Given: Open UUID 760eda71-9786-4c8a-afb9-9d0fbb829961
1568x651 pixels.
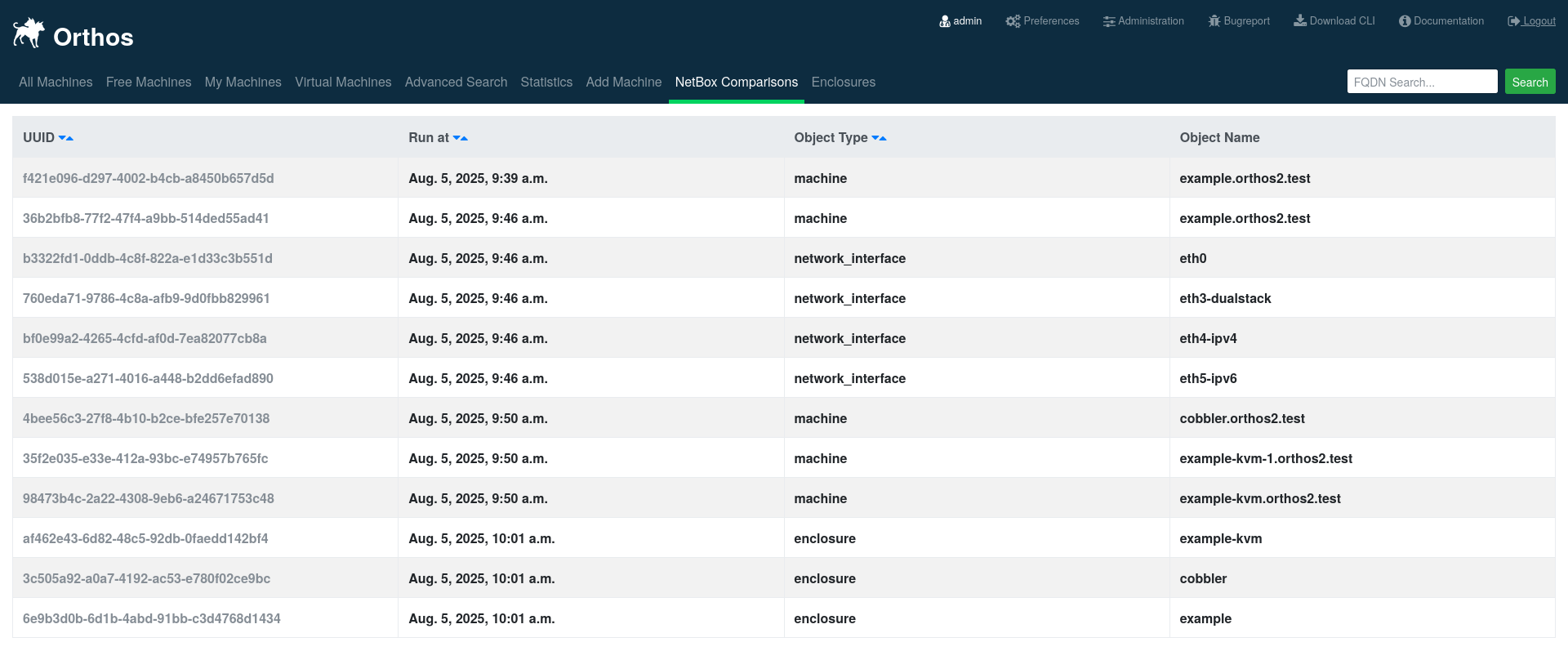Looking at the screenshot, I should pos(146,298).
